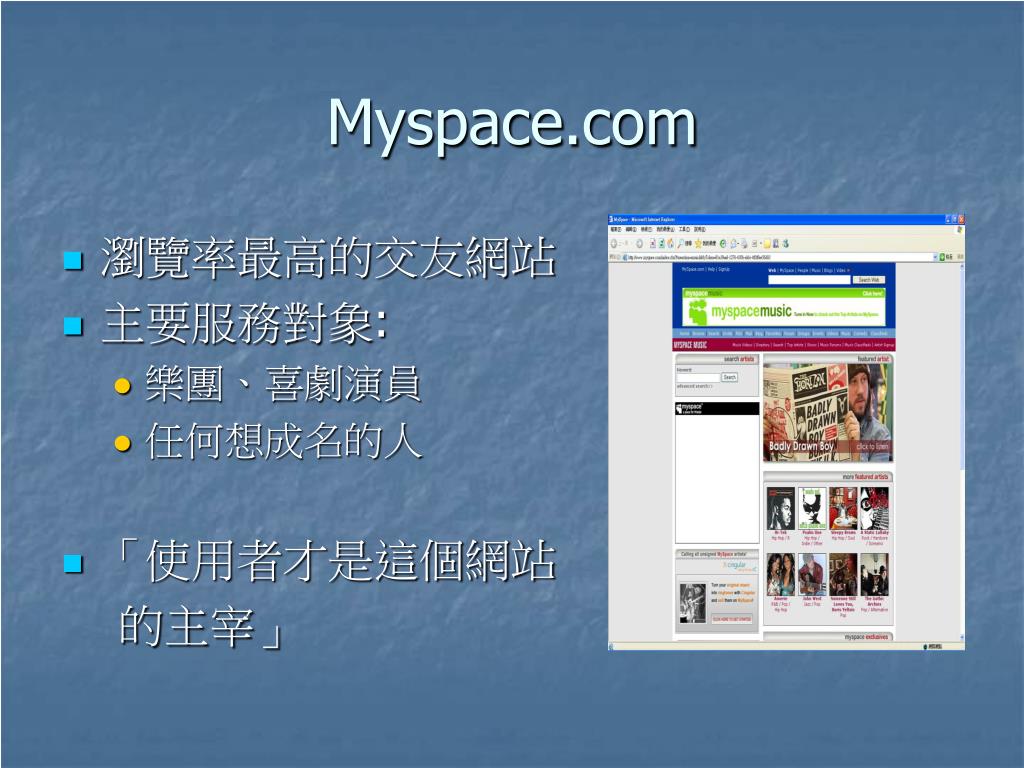Click the Amerie two-women thumbnail
The width and height of the screenshot is (1024, 768).
[x=781, y=575]
